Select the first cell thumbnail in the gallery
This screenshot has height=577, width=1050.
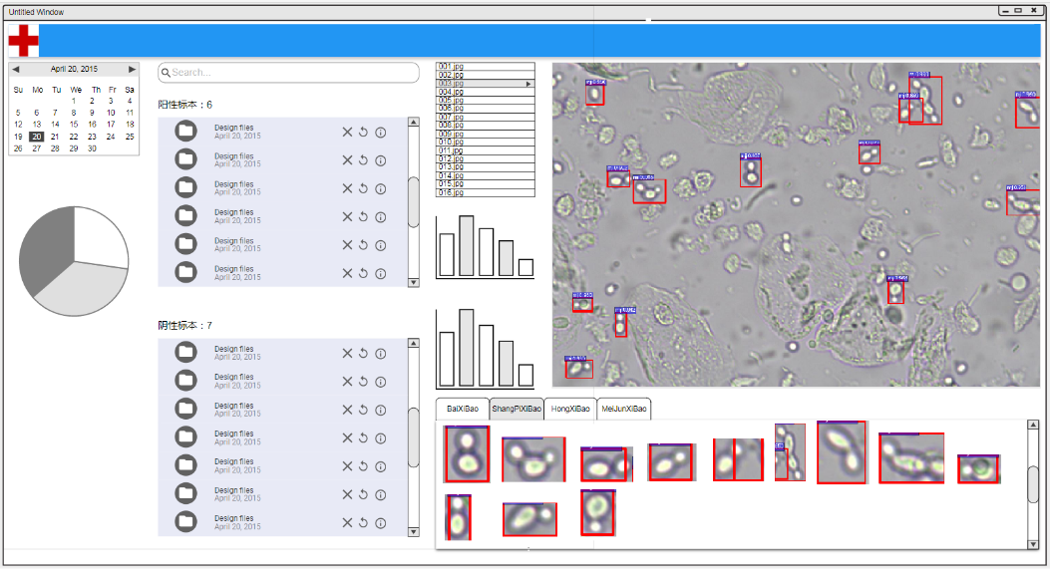466,454
